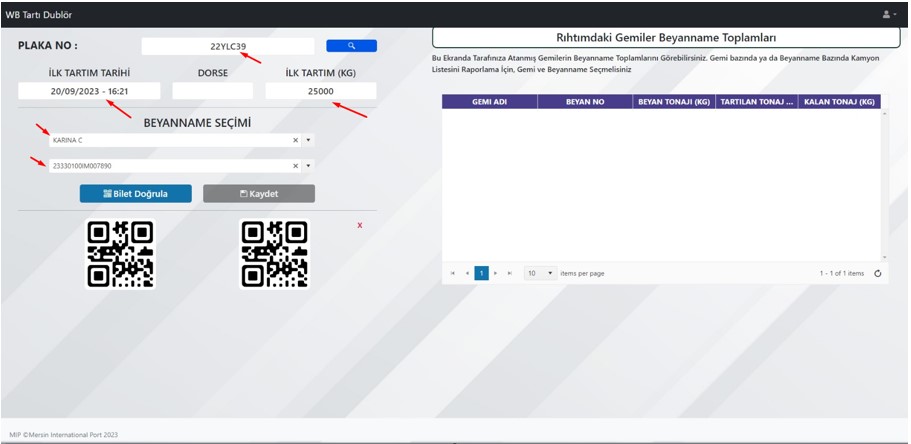Click the "1 - 1 of 1 items" text

coord(842,273)
